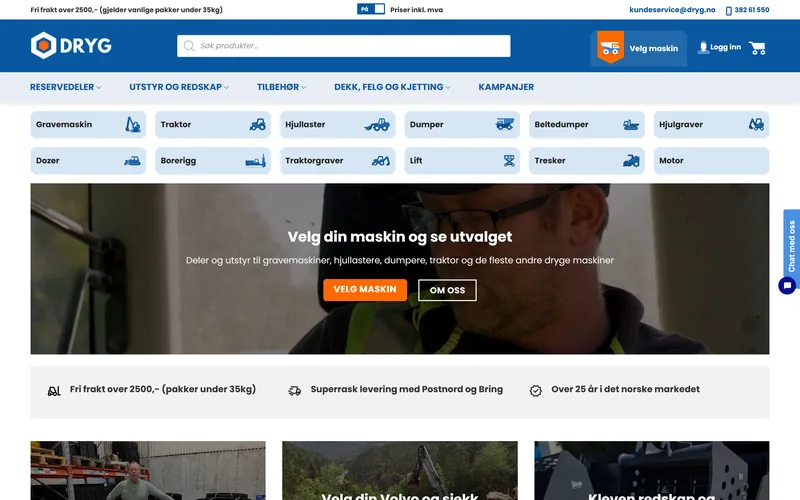Image resolution: width=800 pixels, height=500 pixels.
Task: Click the drill rig icon in the Borerigg tile
Action: click(x=256, y=161)
